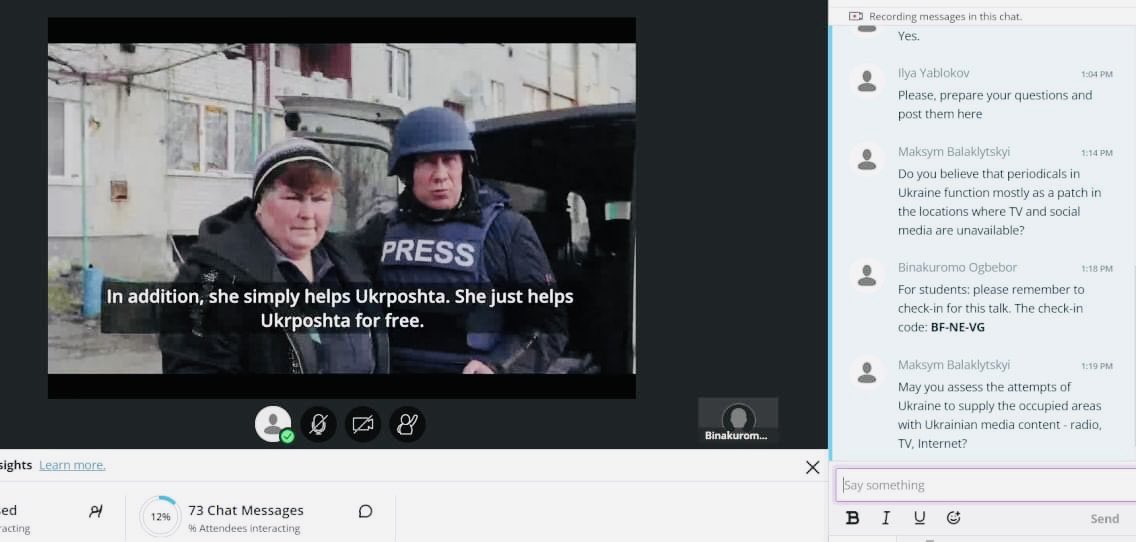Click the hands raised icon in insights
The width and height of the screenshot is (1136, 542).
(x=96, y=512)
